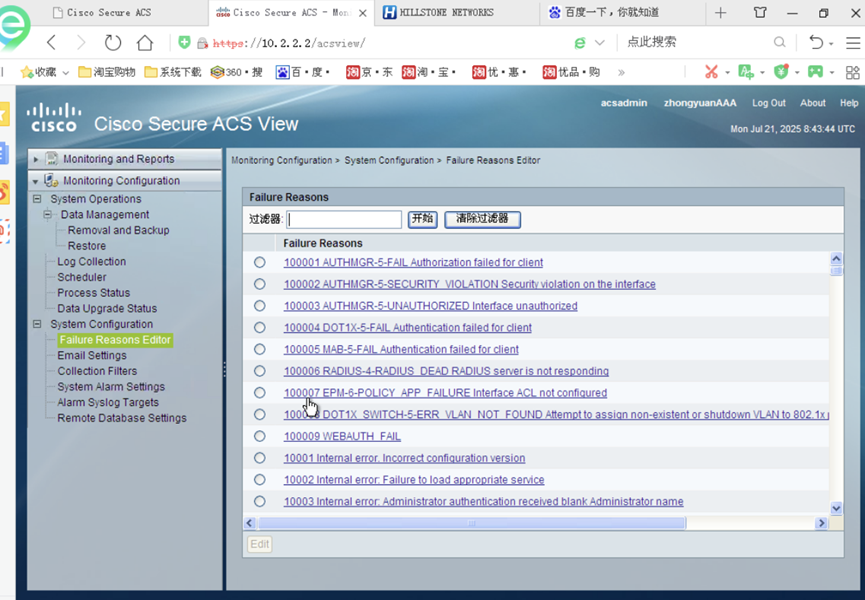Open the browser hamburger menu
The image size is (865, 600).
[x=853, y=42]
